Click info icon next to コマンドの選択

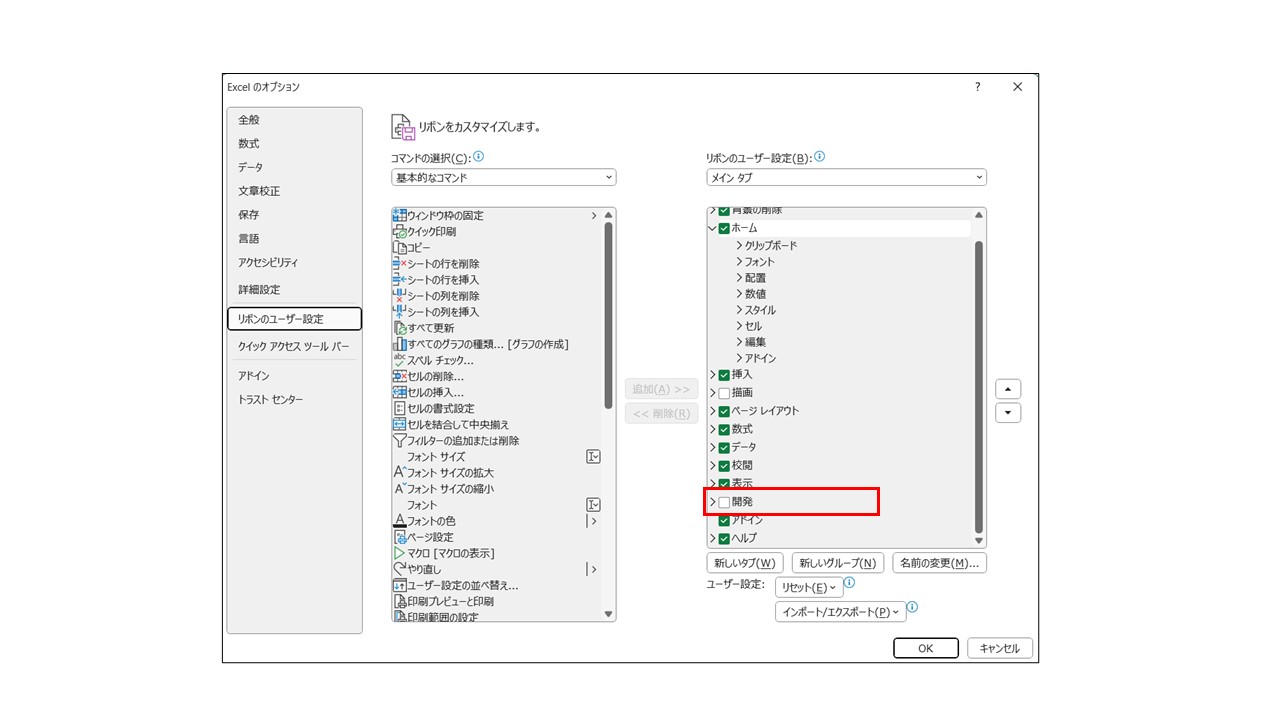pos(478,157)
